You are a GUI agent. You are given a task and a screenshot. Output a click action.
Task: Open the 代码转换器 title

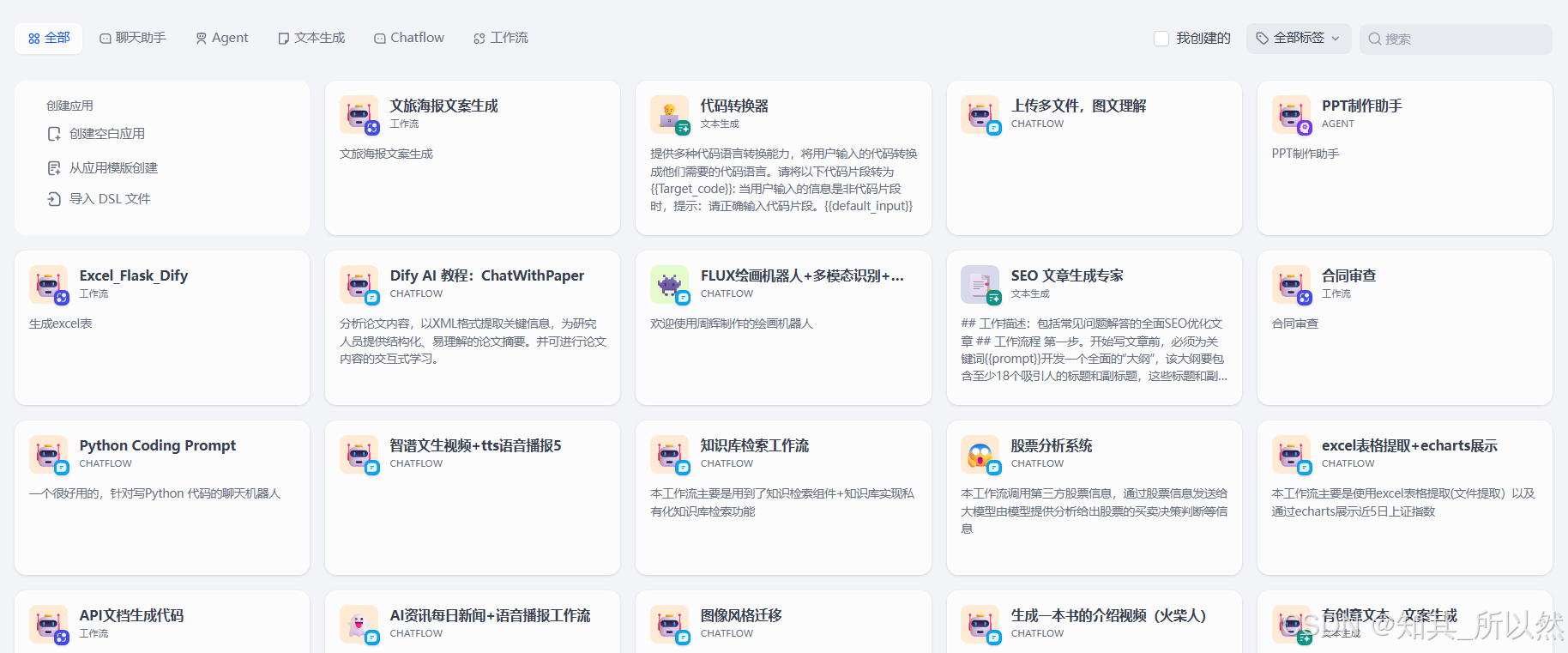pos(734,106)
